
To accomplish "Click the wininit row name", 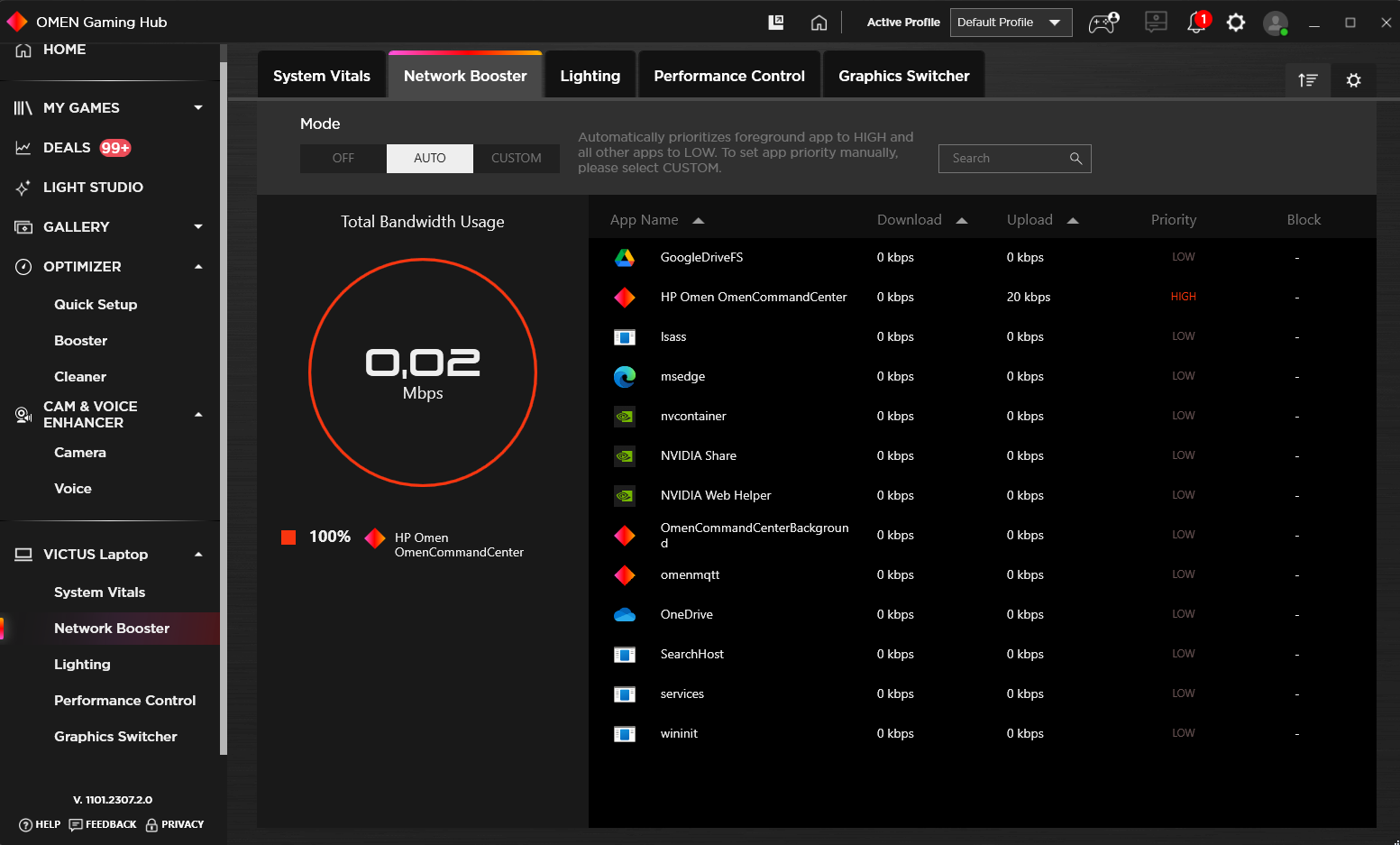I will (679, 734).
